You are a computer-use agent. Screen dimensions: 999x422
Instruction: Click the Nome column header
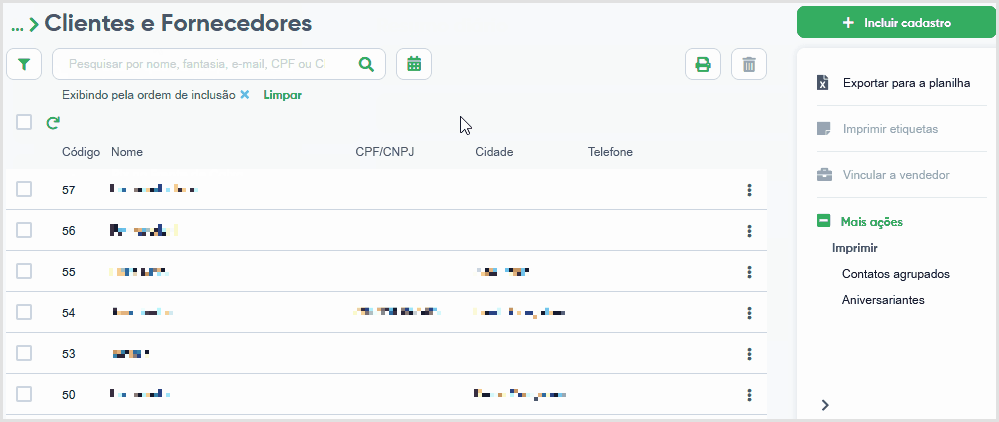click(x=127, y=152)
